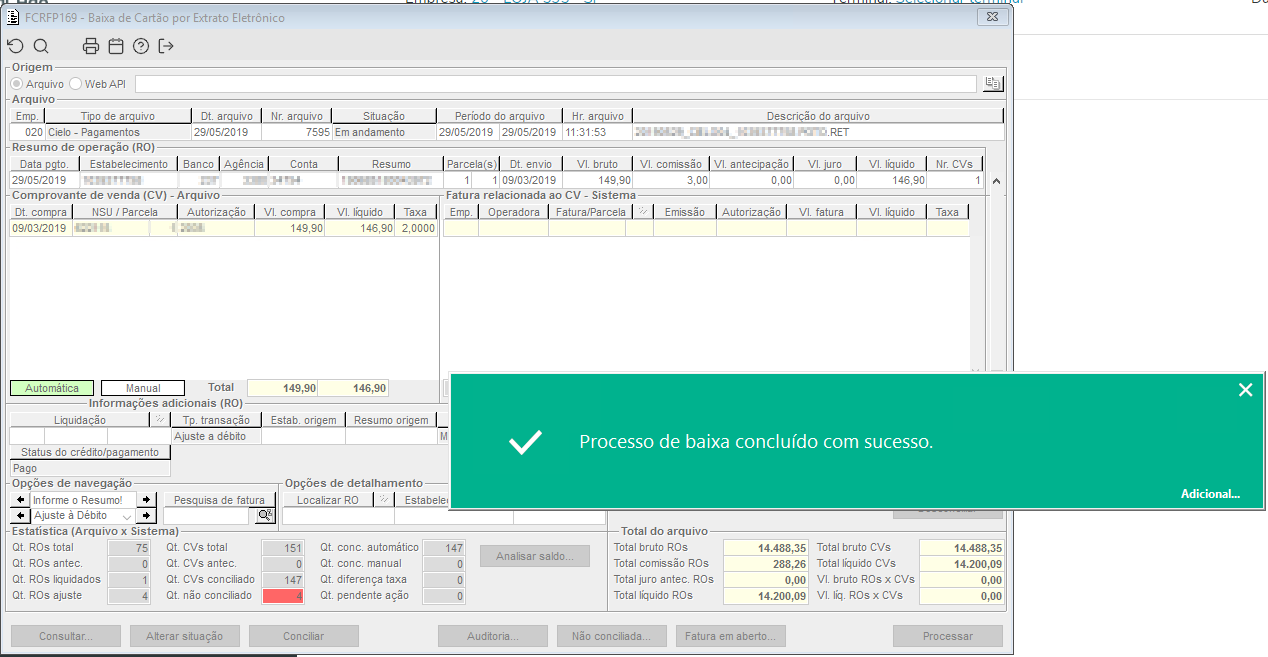1268x657 pixels.
Task: Click the Analisar saldo... button
Action: pos(535,556)
